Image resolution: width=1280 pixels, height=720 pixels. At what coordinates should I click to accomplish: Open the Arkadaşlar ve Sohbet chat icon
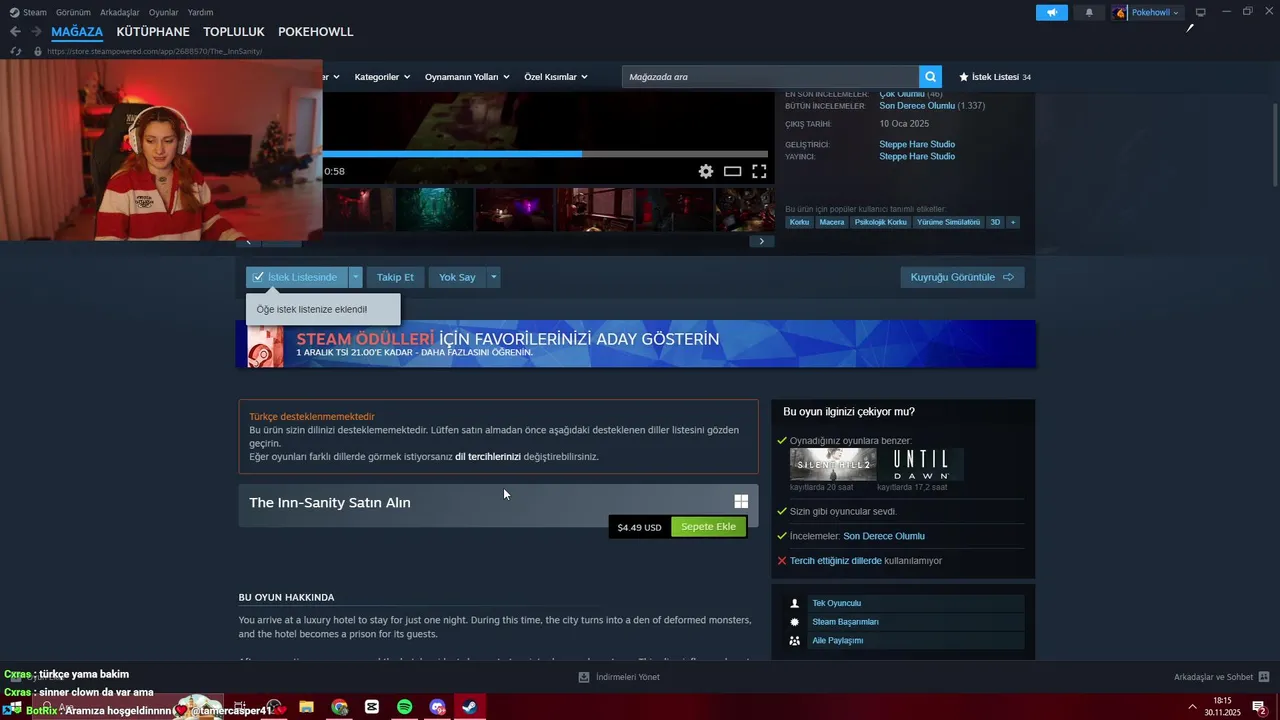click(1264, 677)
